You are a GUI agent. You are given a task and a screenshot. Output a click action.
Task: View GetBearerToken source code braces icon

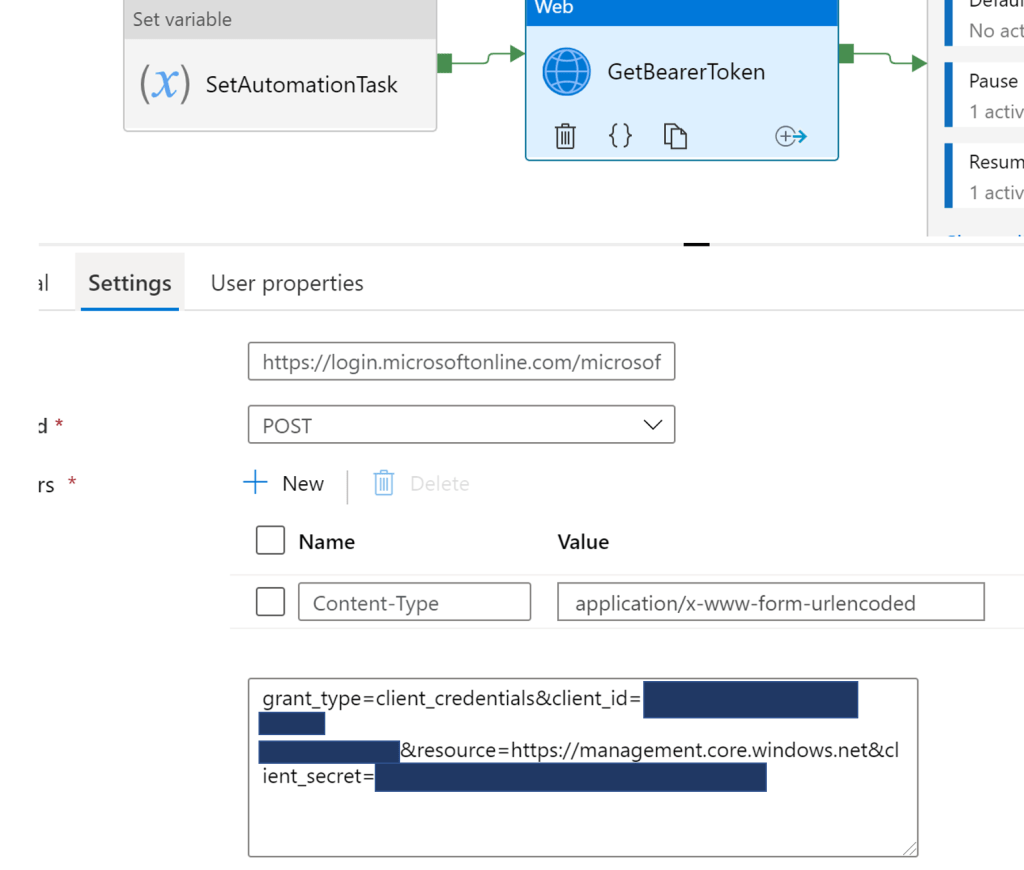tap(620, 136)
